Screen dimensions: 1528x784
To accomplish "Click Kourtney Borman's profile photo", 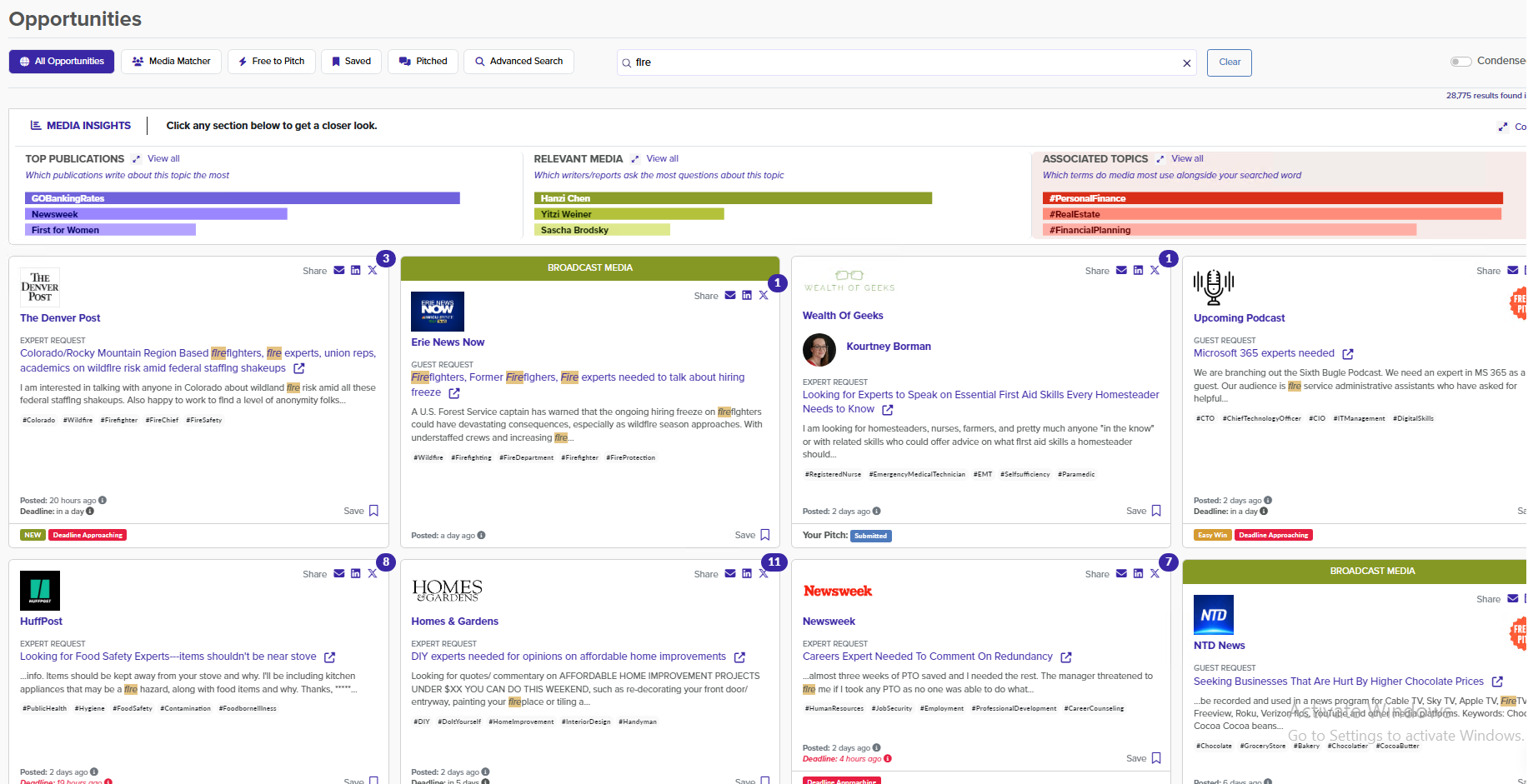I will coord(819,350).
